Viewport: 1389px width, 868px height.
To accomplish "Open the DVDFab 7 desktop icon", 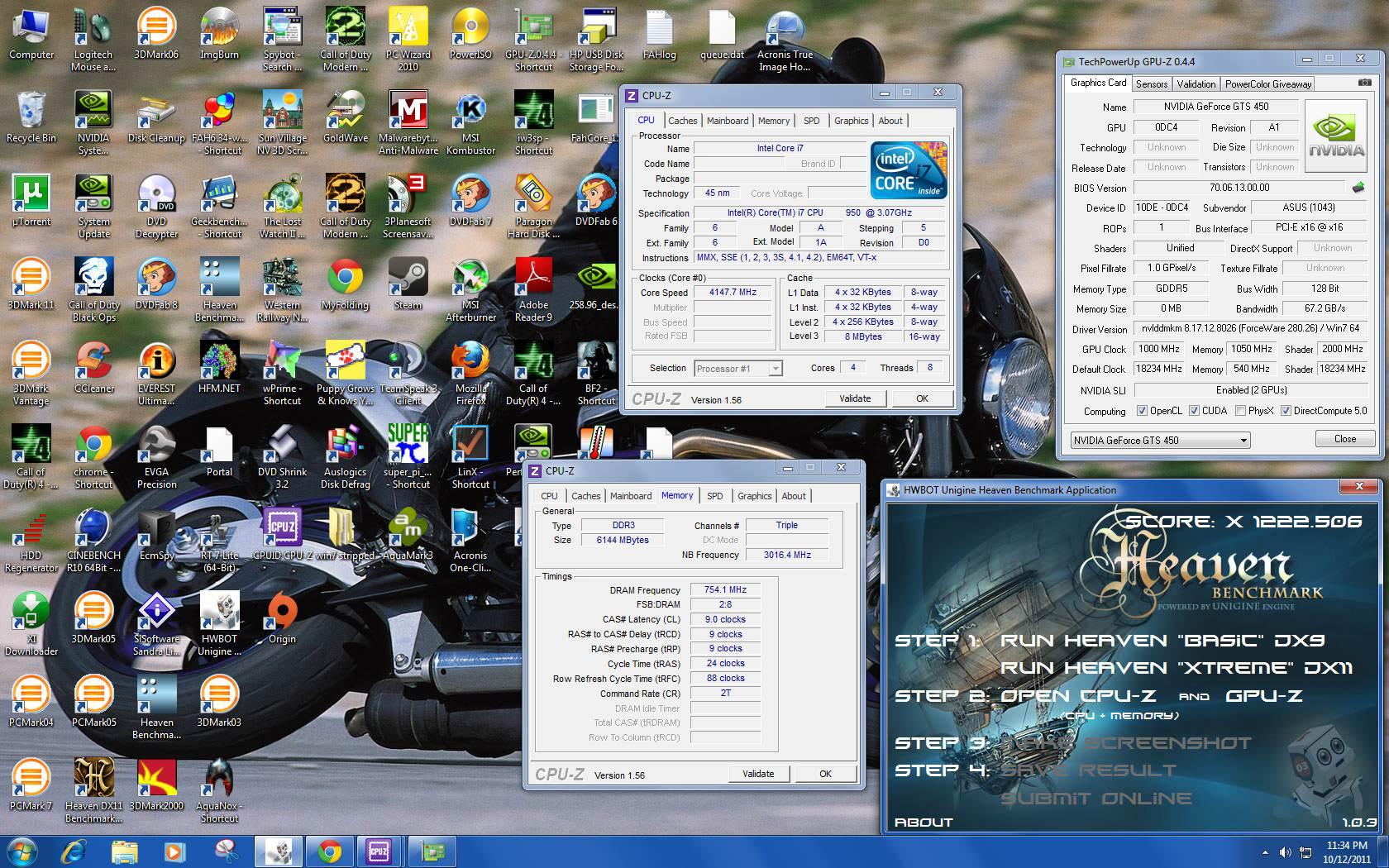I will [470, 202].
